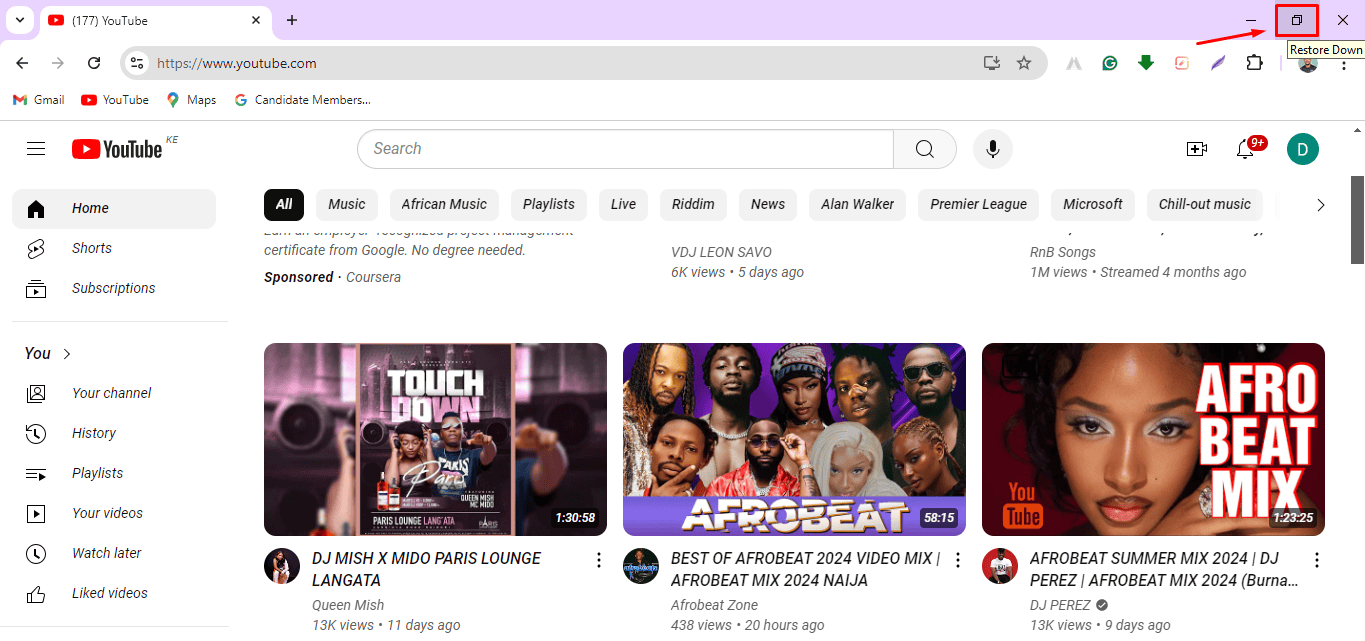Open Liked videos in sidebar
This screenshot has height=641, width=1365.
tap(114, 593)
